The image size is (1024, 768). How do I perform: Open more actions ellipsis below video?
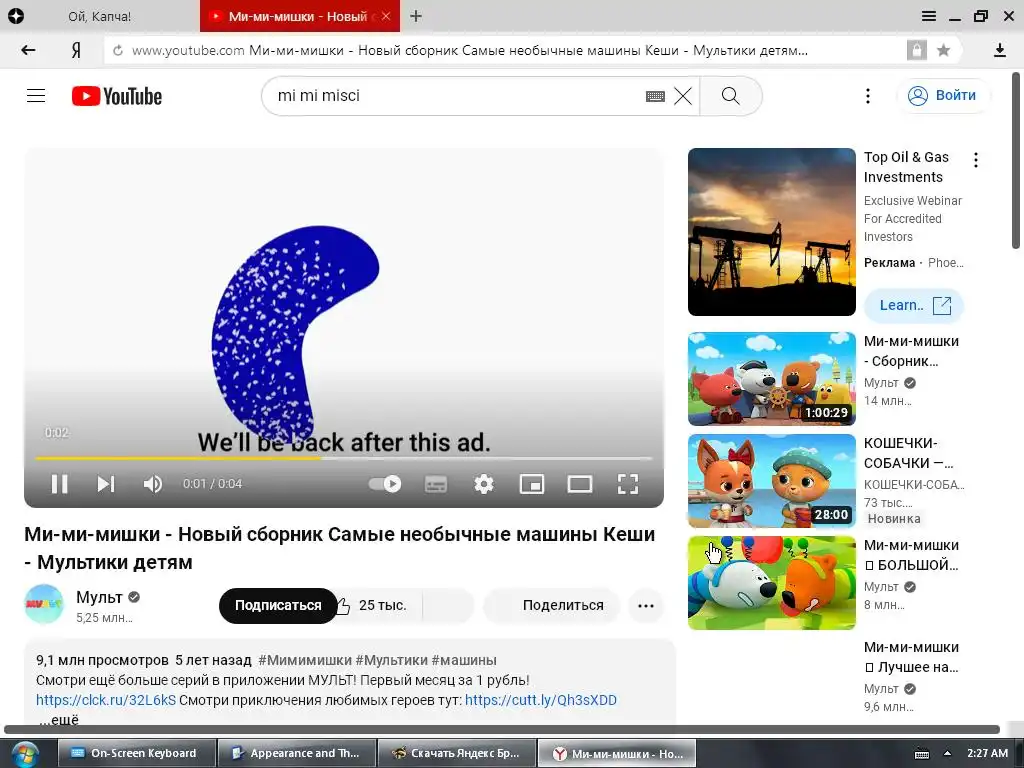pyautogui.click(x=646, y=605)
